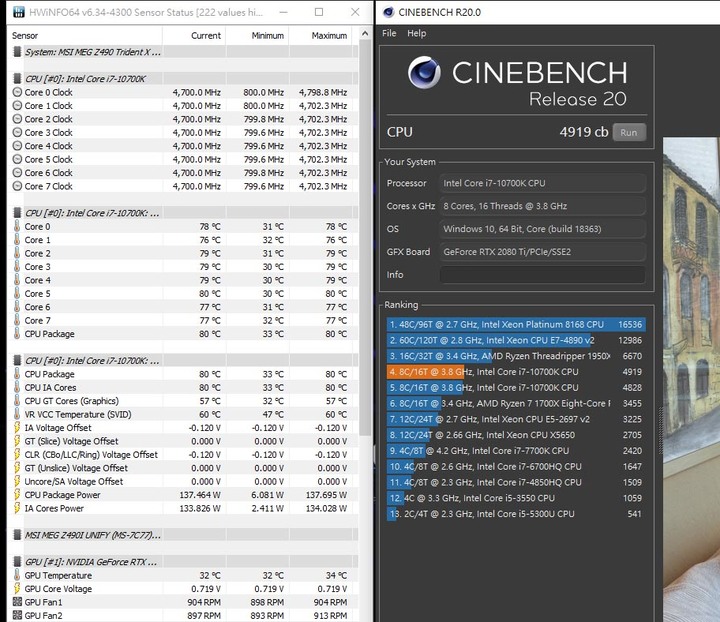Click the Core 0 temperature thermometer icon
Screen dimensions: 720x622
[x=17, y=226]
